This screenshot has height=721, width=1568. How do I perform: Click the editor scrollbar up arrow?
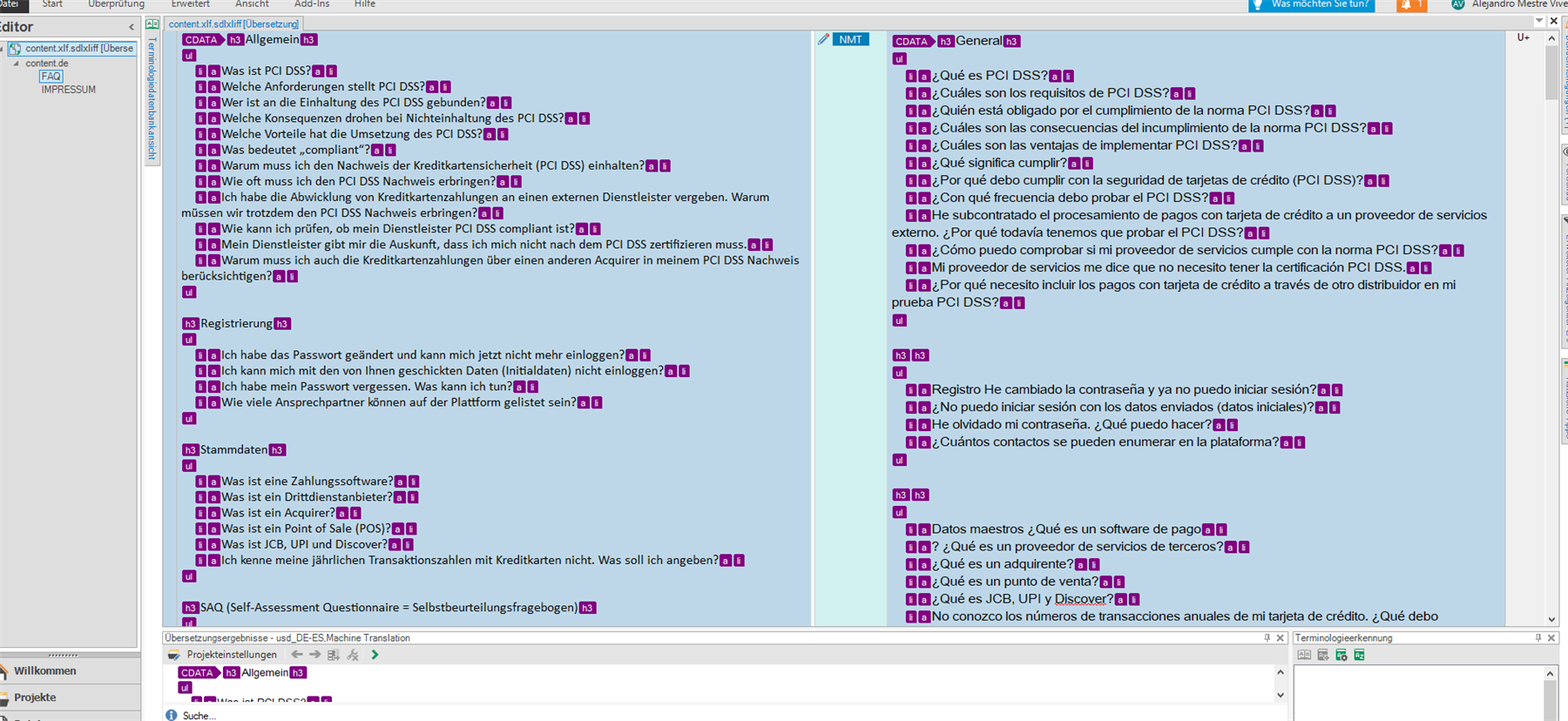[1551, 38]
